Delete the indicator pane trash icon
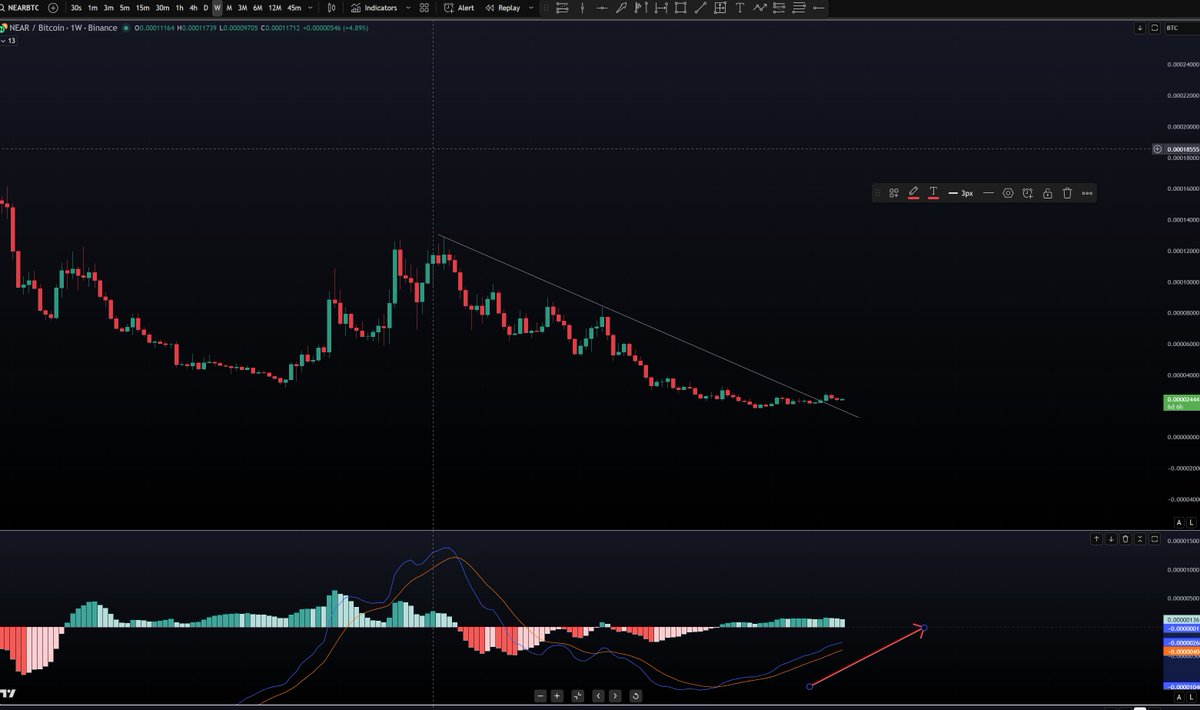 tap(1126, 539)
